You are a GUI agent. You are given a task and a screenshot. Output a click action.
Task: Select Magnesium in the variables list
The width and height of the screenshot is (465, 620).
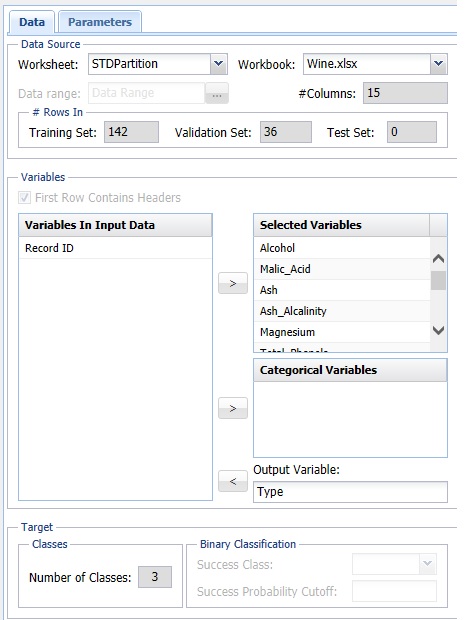click(x=342, y=332)
